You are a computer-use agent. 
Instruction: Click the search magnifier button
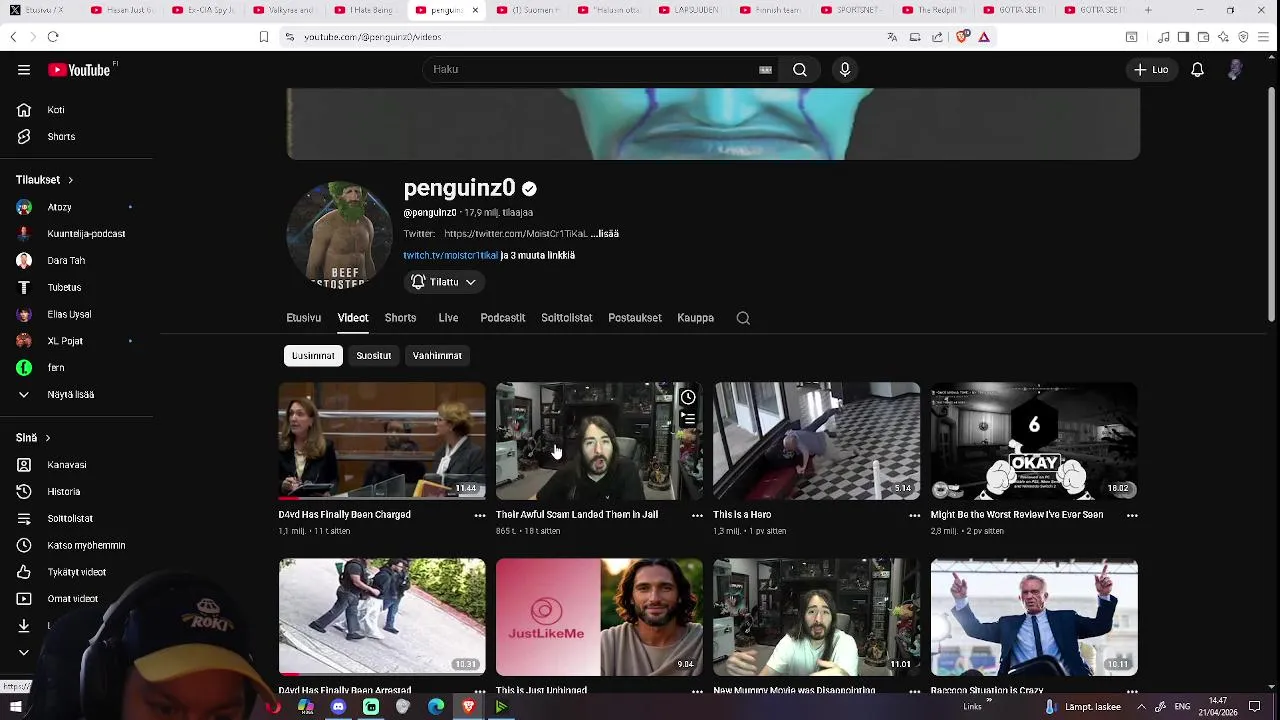coord(800,69)
